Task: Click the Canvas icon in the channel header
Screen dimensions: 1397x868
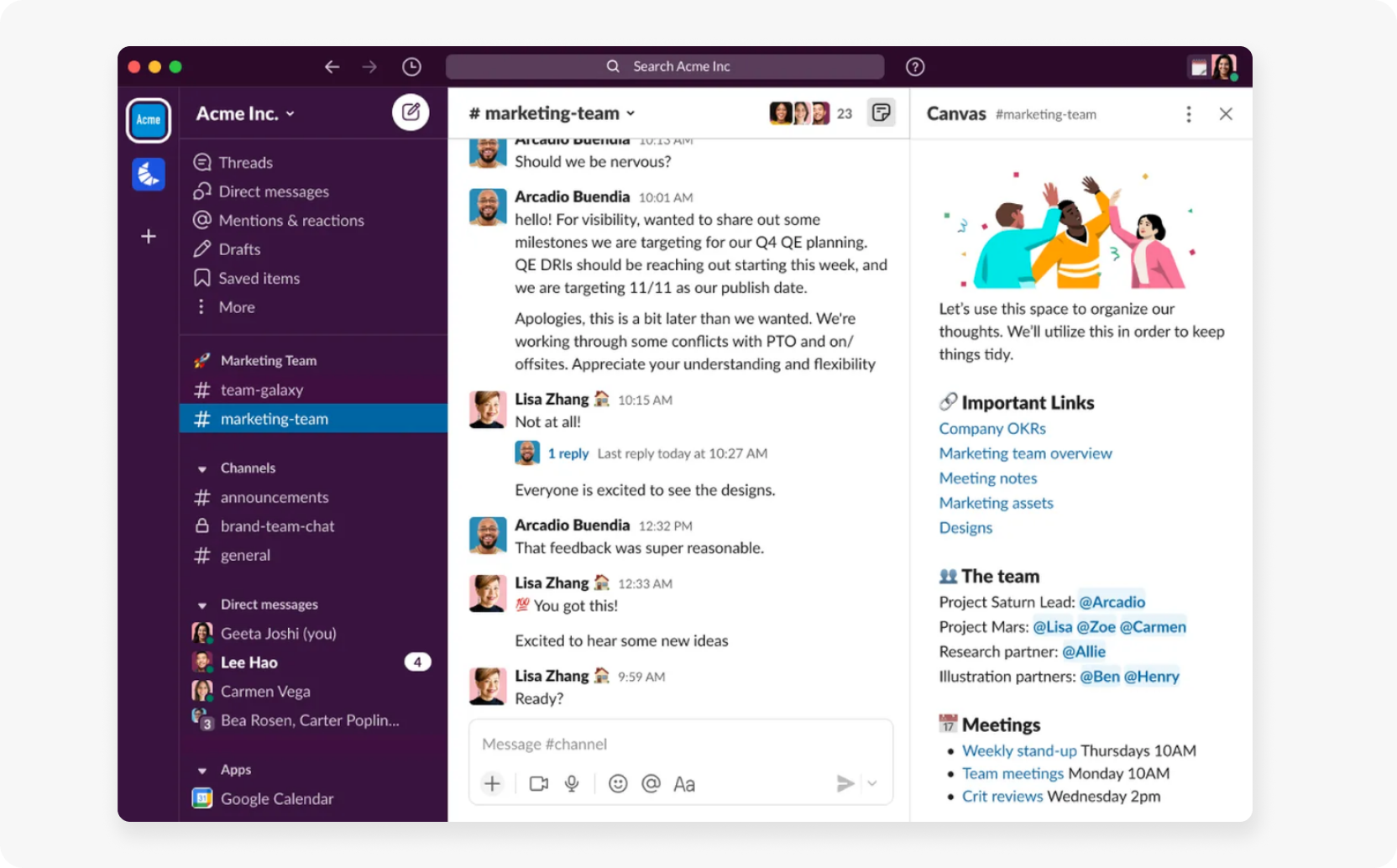Action: click(x=881, y=112)
